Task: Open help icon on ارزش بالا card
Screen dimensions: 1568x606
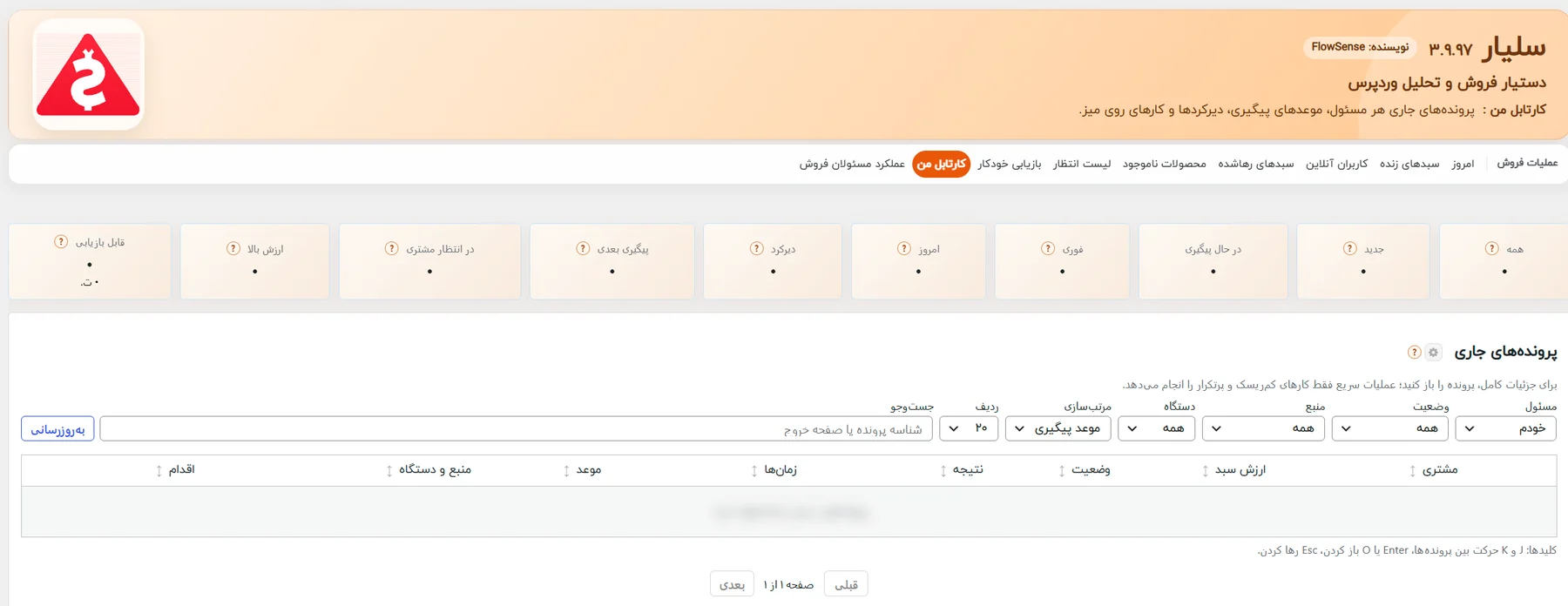Action: [x=233, y=248]
